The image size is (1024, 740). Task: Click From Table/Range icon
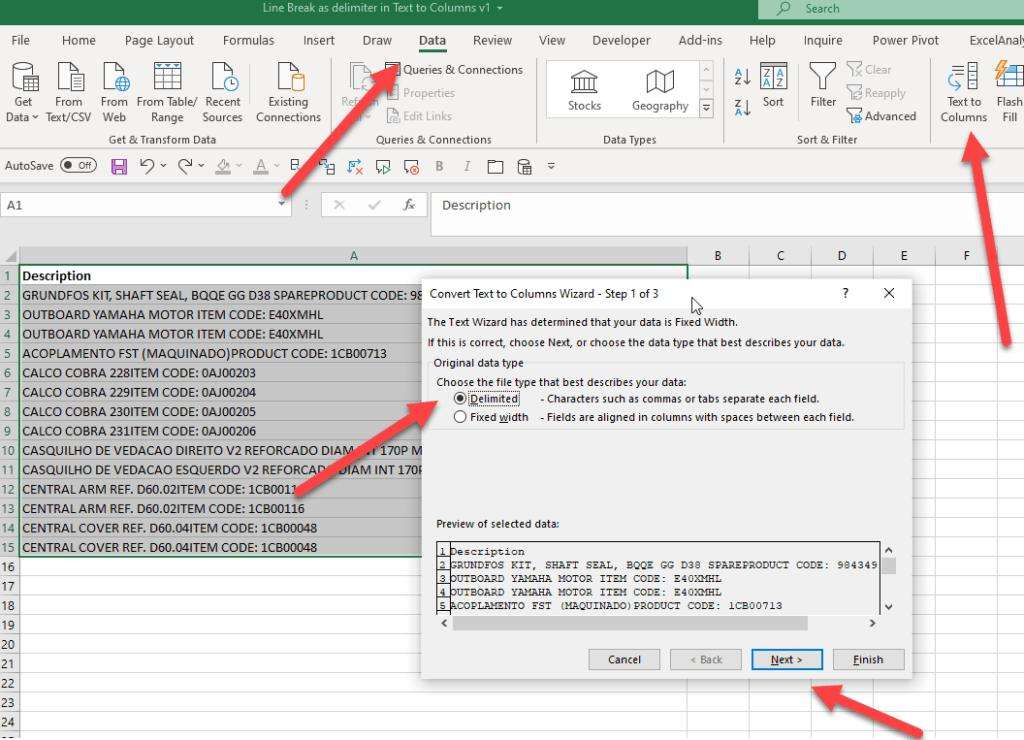pyautogui.click(x=167, y=92)
